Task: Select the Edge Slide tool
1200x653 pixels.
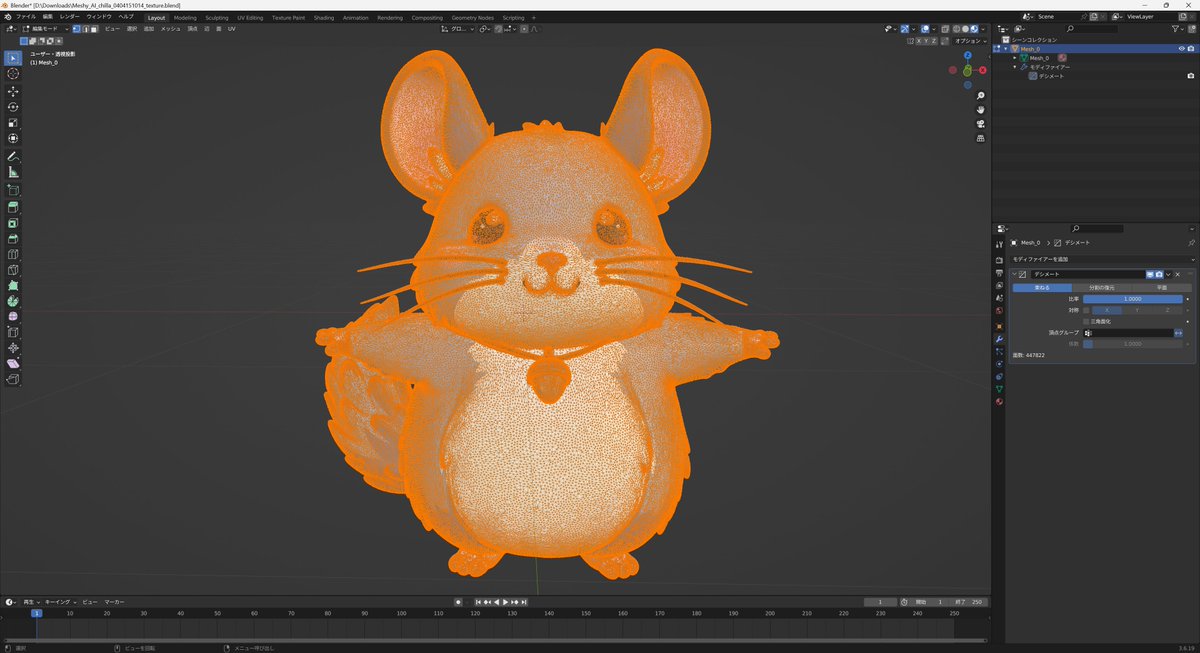Action: (x=13, y=332)
